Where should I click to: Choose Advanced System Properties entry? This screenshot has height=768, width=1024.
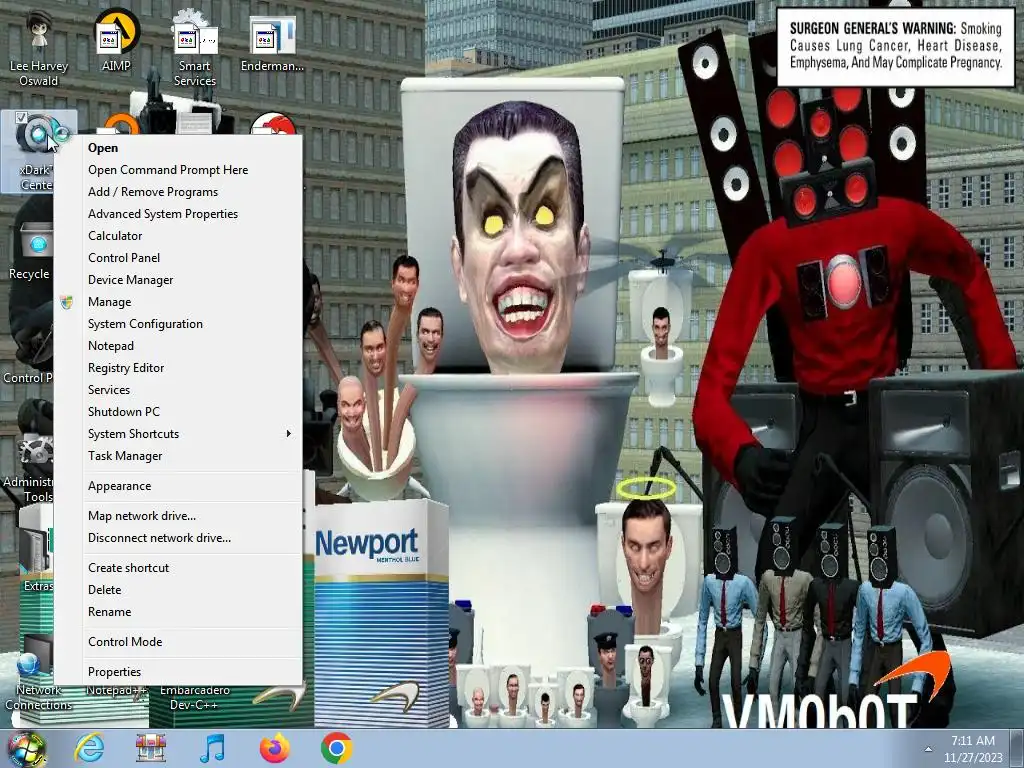[x=178, y=214]
